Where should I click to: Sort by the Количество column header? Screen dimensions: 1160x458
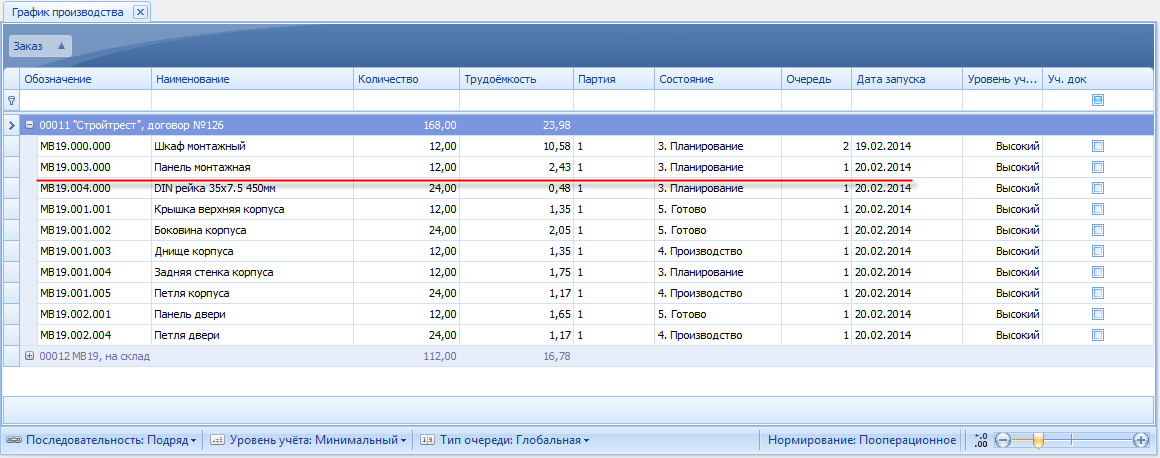tap(406, 79)
